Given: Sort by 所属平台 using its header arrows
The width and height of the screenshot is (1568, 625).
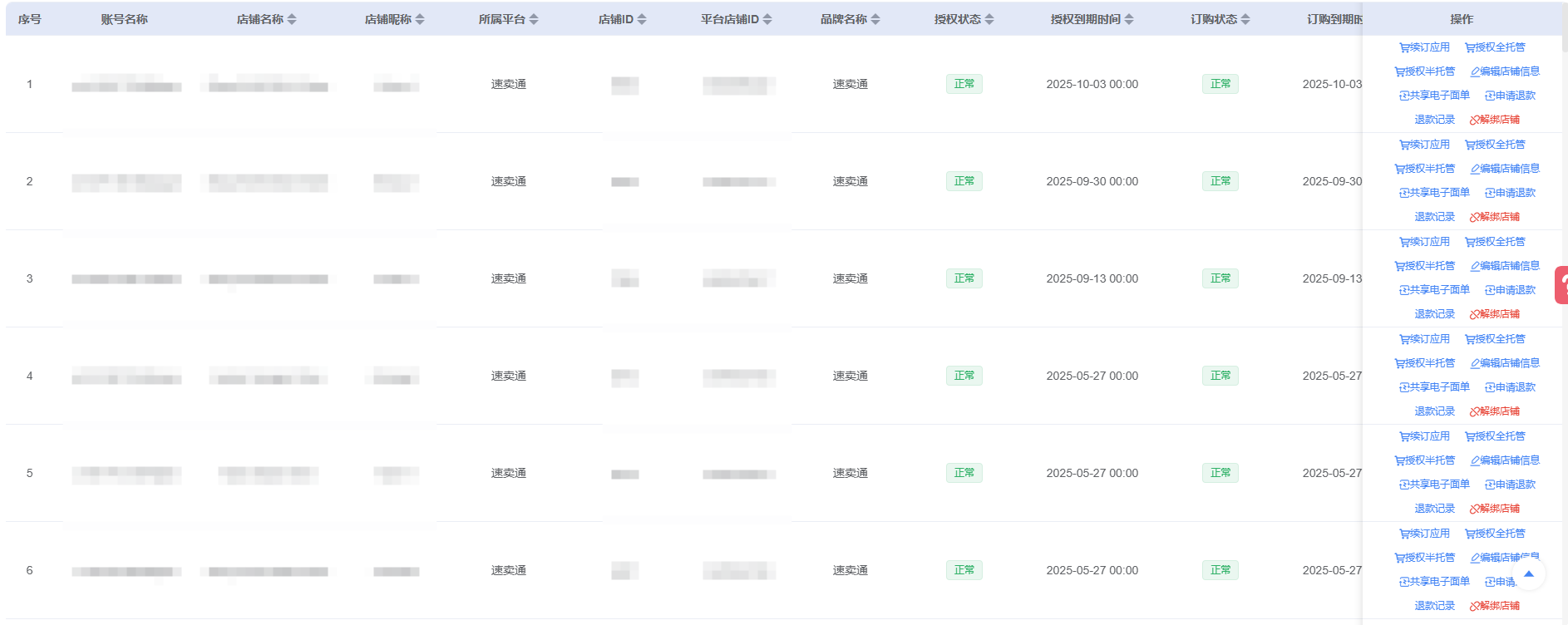Looking at the screenshot, I should click(534, 19).
